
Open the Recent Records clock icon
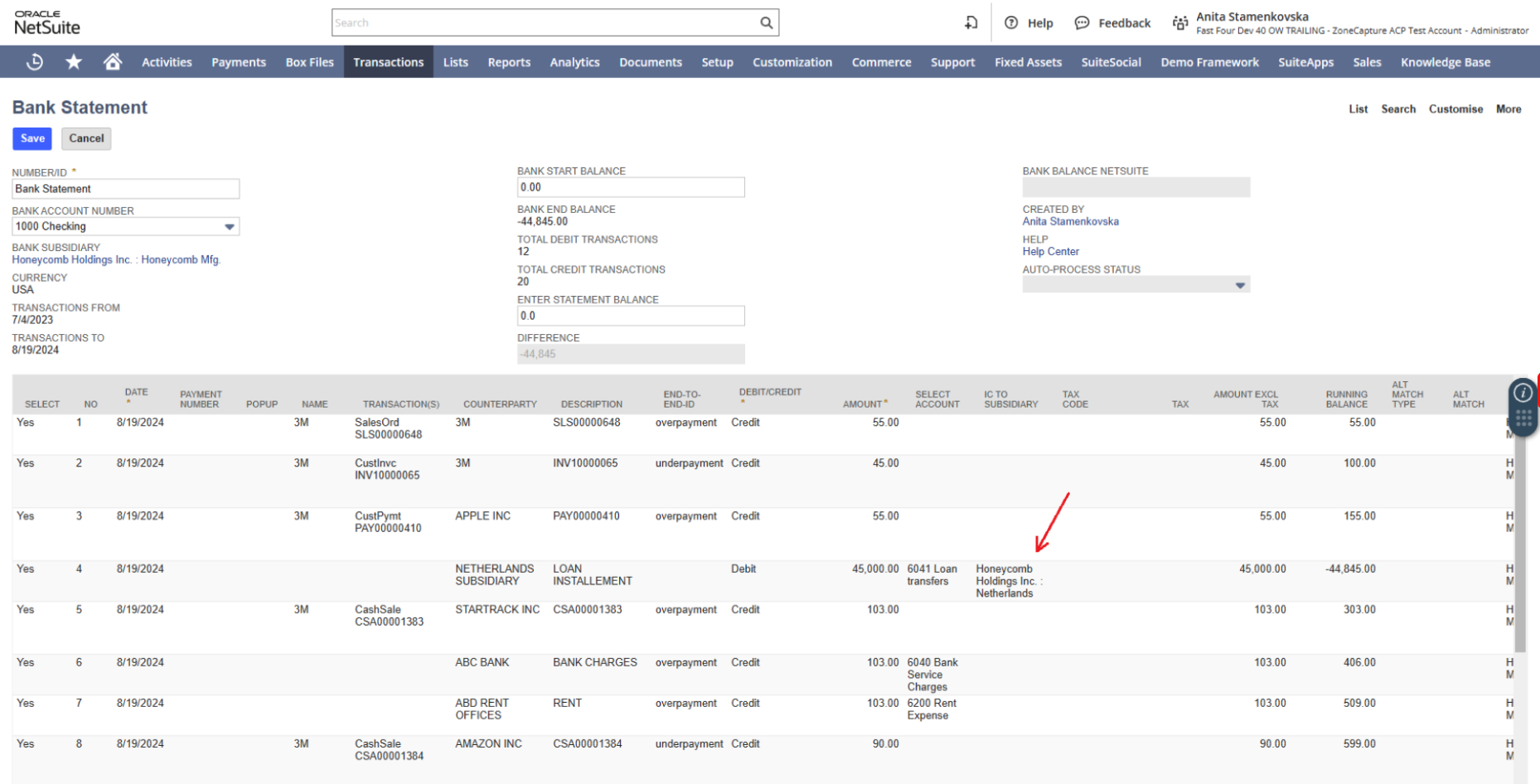[35, 62]
